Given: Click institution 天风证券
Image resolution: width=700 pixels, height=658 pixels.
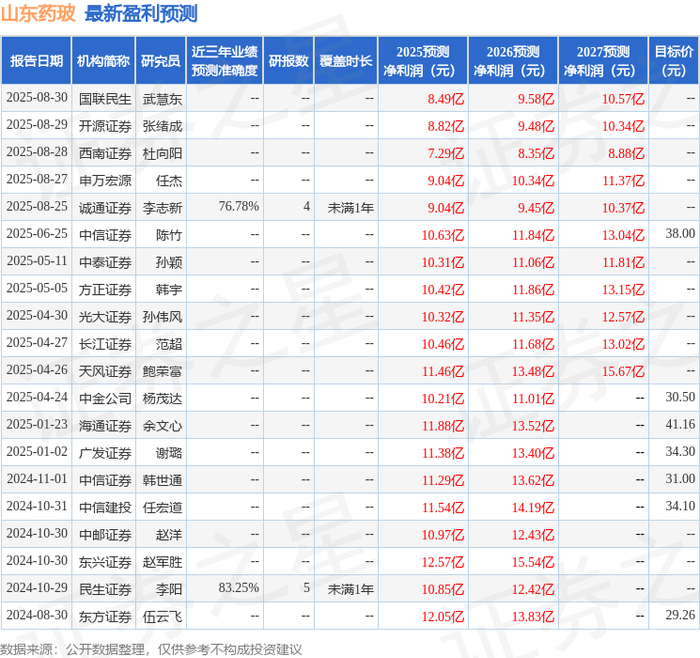Looking at the screenshot, I should coord(105,371).
